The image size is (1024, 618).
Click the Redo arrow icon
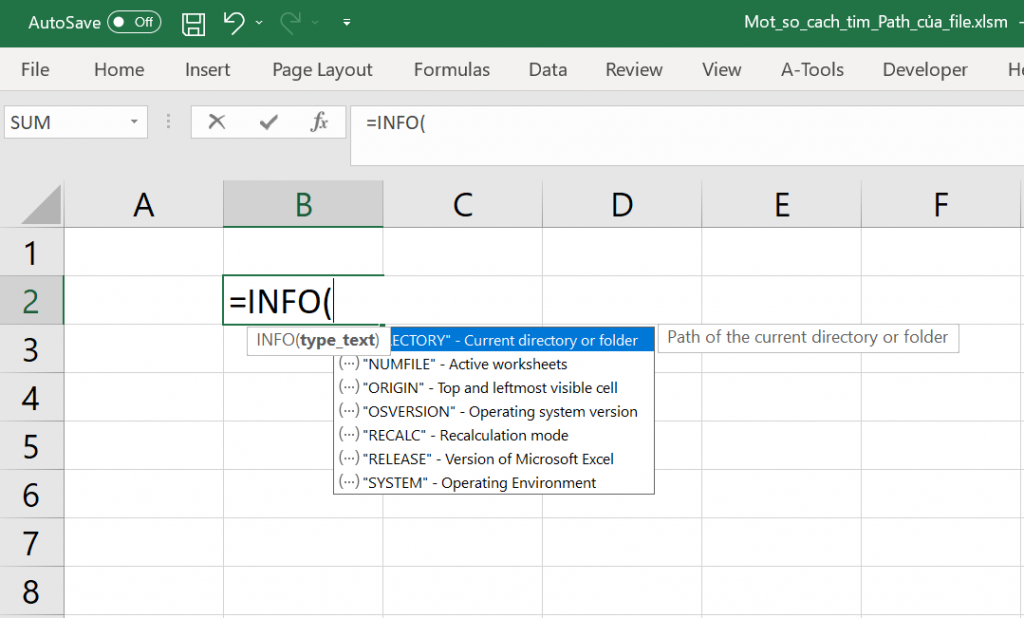coord(292,22)
